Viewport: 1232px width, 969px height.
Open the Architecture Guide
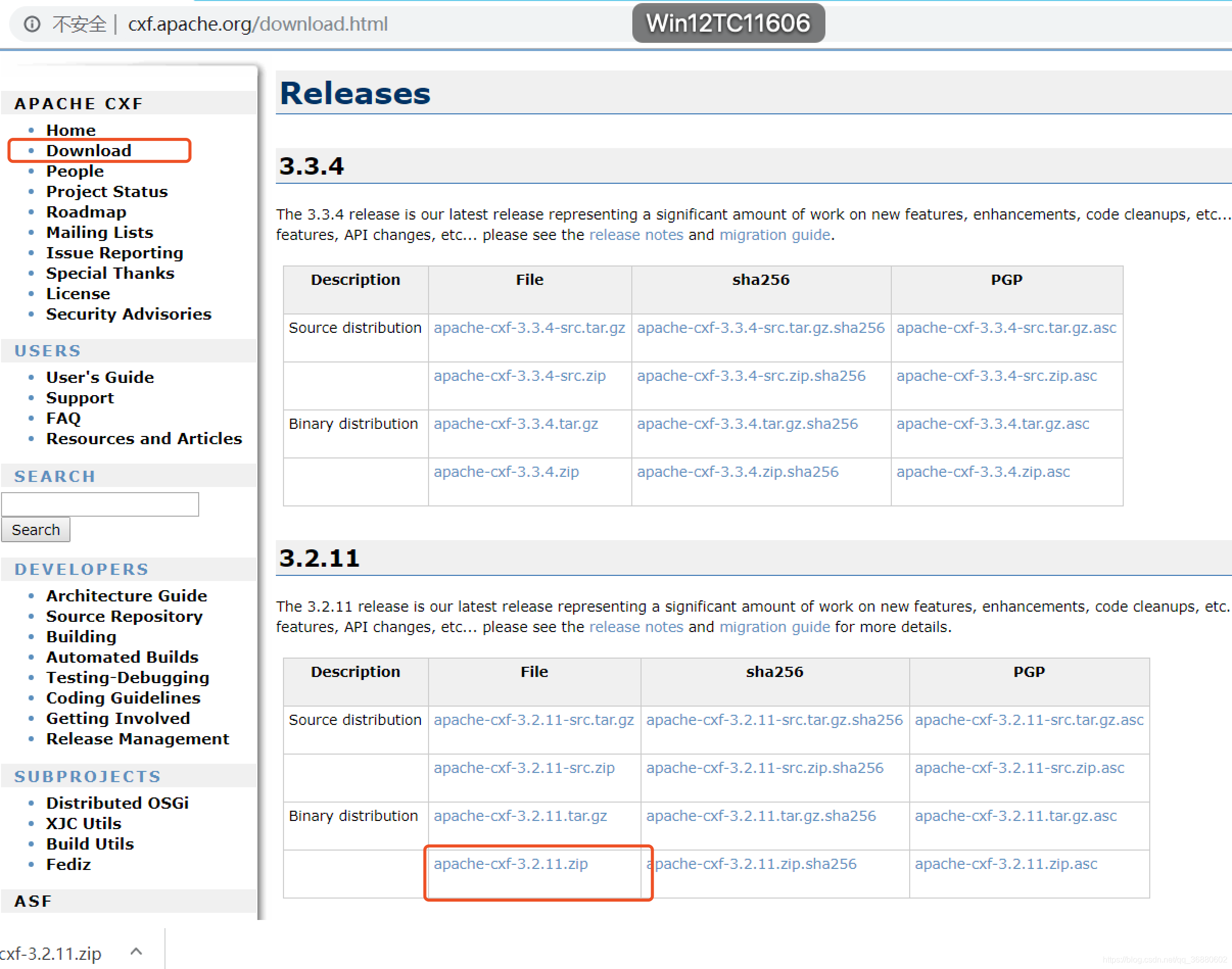(127, 595)
